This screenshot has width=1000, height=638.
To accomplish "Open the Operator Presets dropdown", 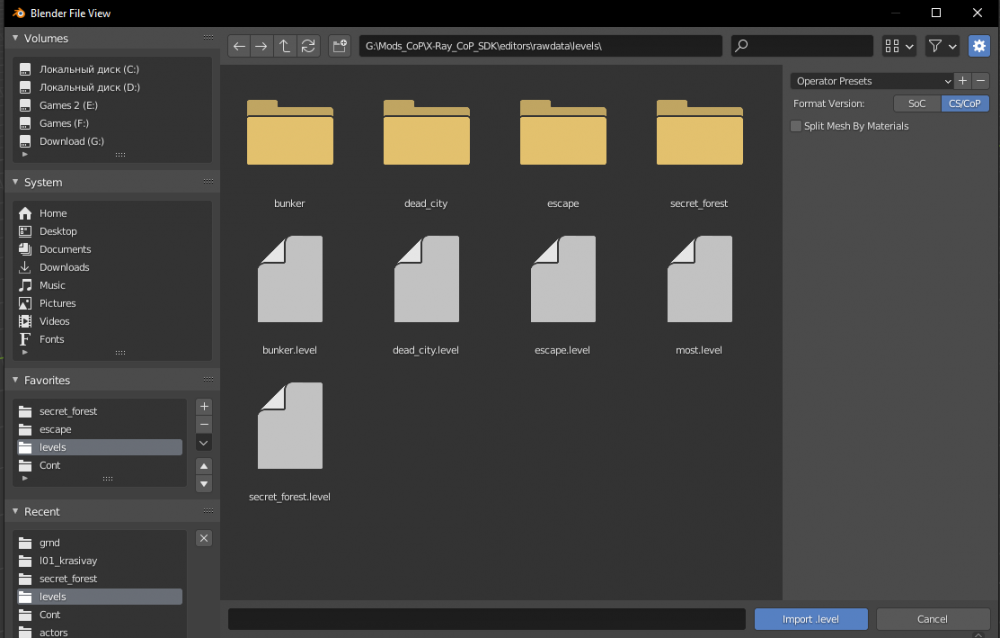I will pos(871,81).
